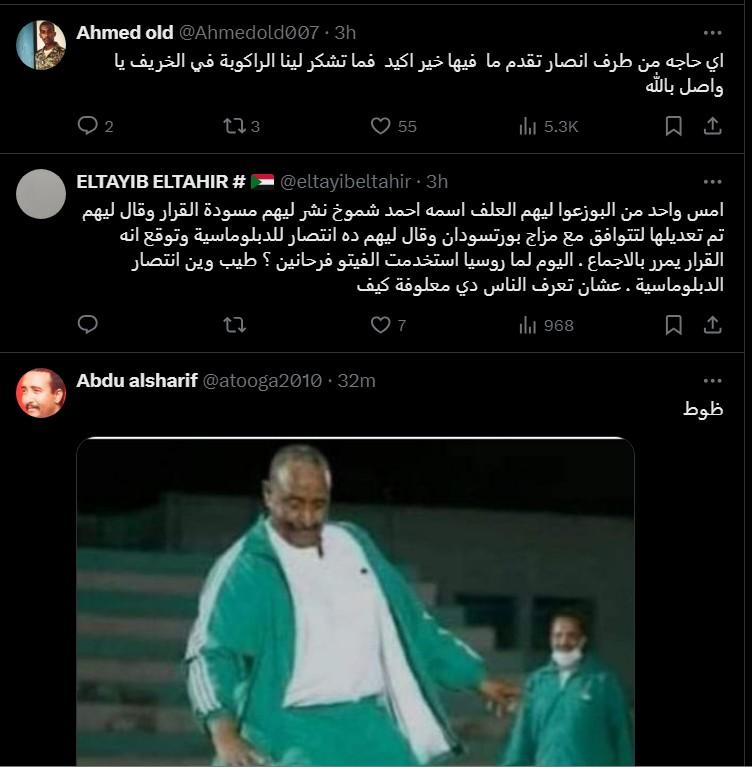
Task: Reply to ELTAYIB ELTAHIR's tweet
Action: (88, 325)
